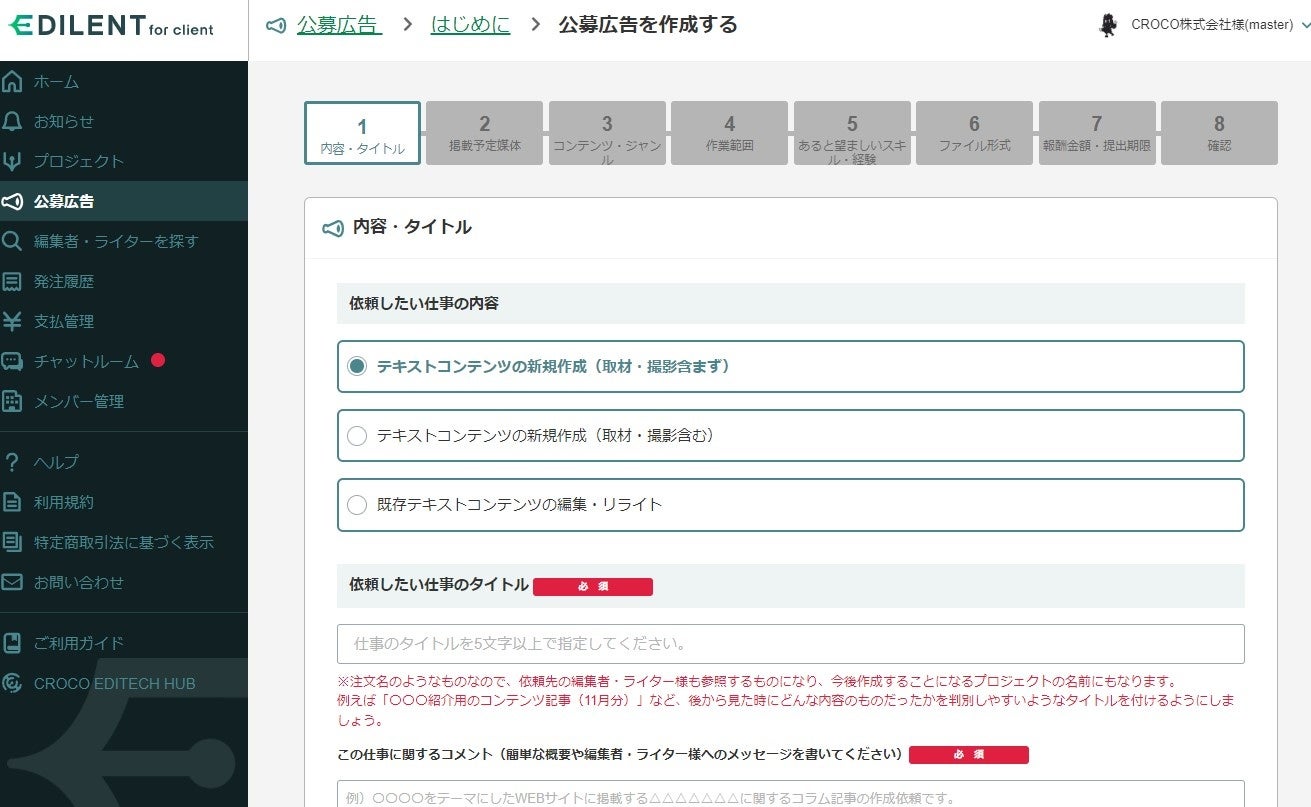This screenshot has width=1311, height=807.
Task: Click the CROCO株式会社様 avatar icon
Action: coord(1108,25)
